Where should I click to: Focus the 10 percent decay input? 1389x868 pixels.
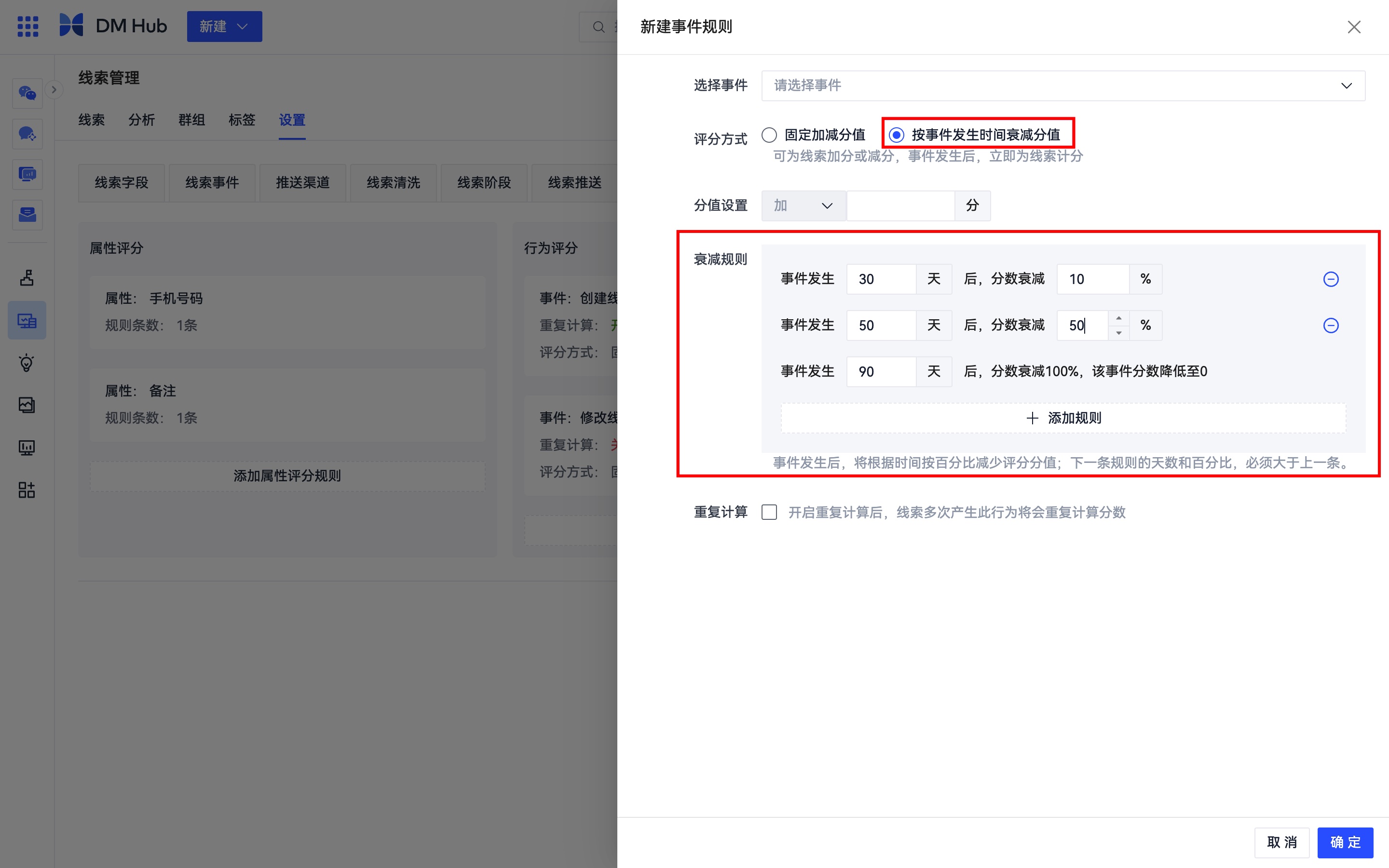[1092, 280]
